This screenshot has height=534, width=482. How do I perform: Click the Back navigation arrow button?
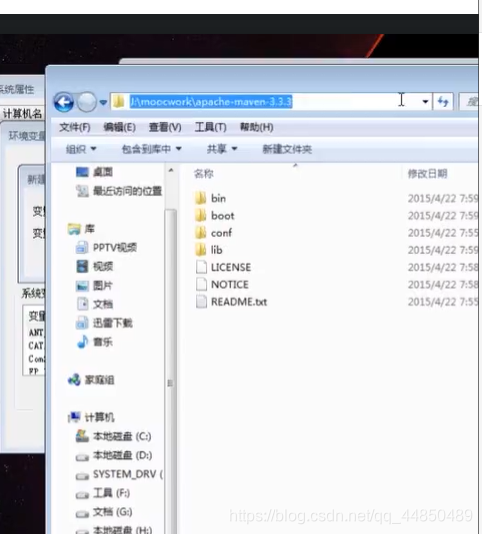(x=64, y=102)
